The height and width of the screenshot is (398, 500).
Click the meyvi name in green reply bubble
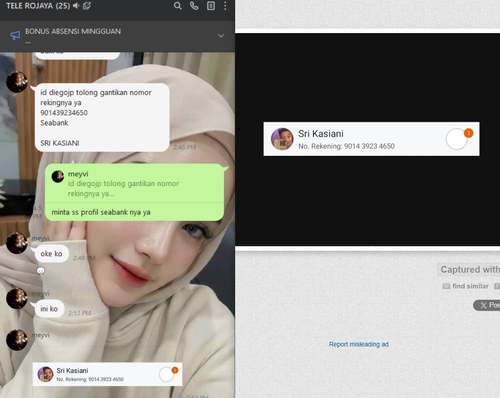tap(78, 174)
